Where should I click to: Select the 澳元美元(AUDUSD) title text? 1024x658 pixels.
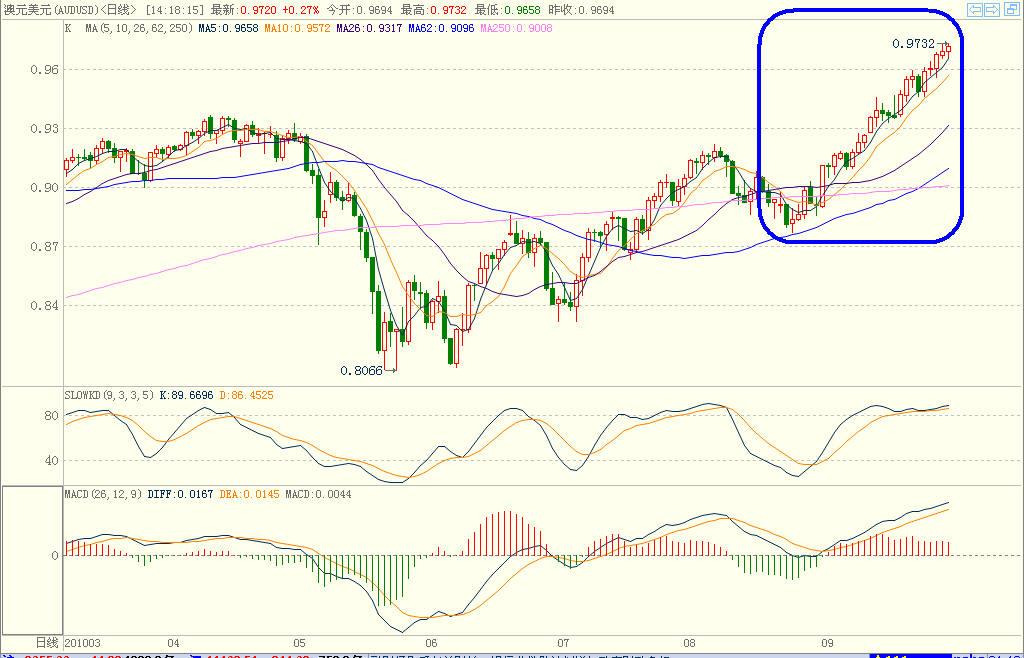tap(50, 10)
